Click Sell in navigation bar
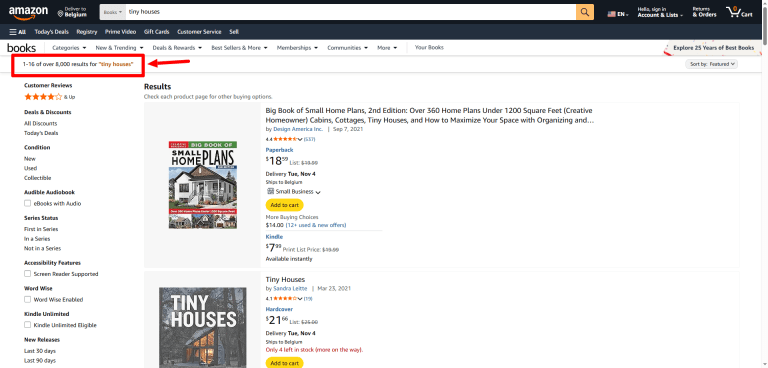Image resolution: width=768 pixels, height=368 pixels. (234, 32)
